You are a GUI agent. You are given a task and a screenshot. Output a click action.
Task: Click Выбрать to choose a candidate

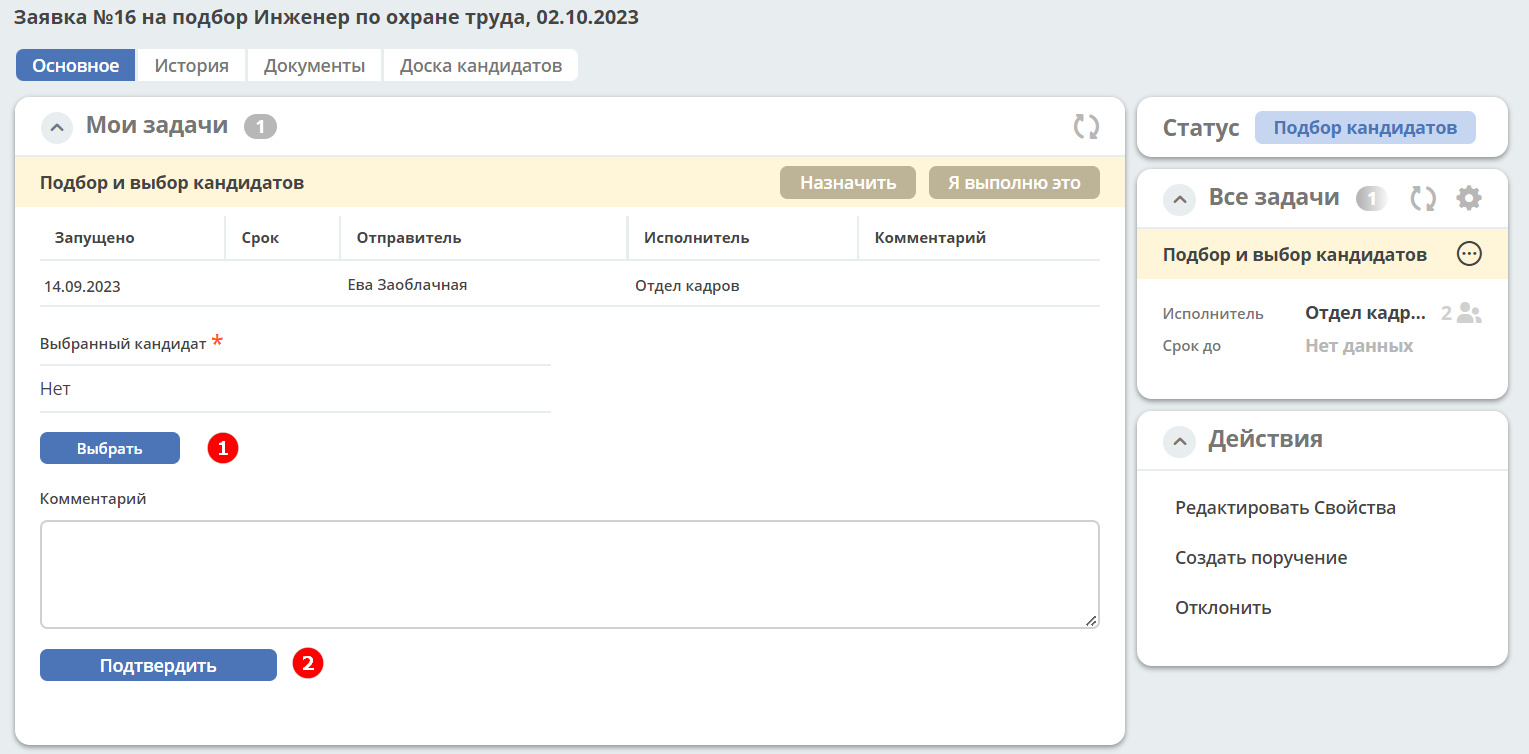coord(110,448)
